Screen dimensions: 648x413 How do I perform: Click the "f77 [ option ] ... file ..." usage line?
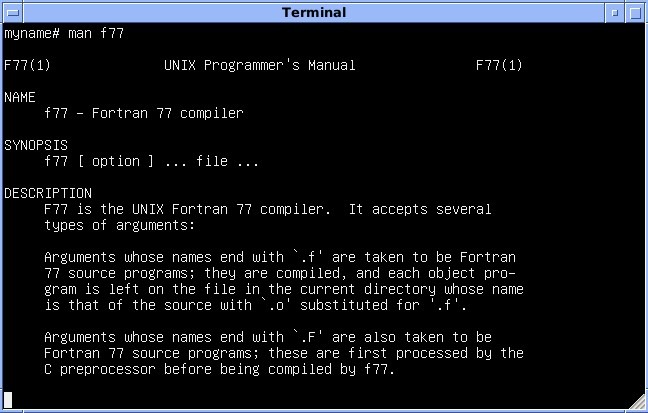pos(151,162)
